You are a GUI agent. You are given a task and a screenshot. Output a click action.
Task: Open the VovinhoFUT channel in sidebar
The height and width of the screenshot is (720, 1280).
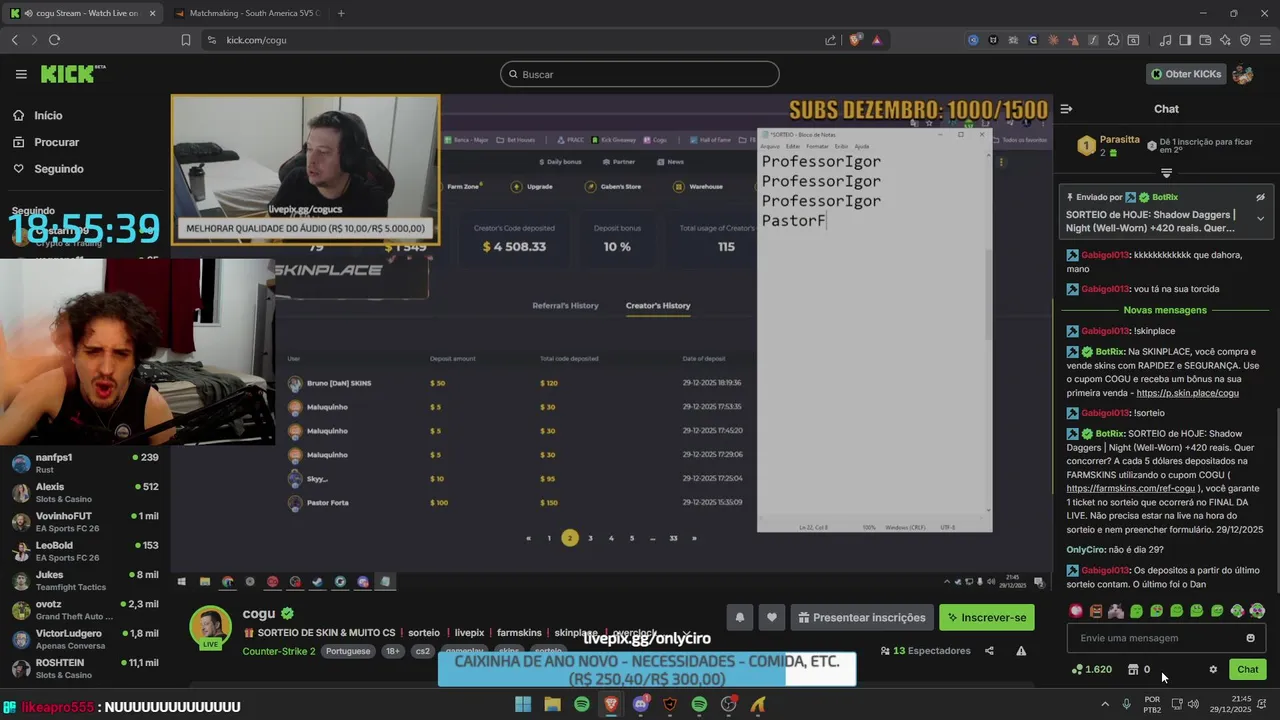click(85, 521)
